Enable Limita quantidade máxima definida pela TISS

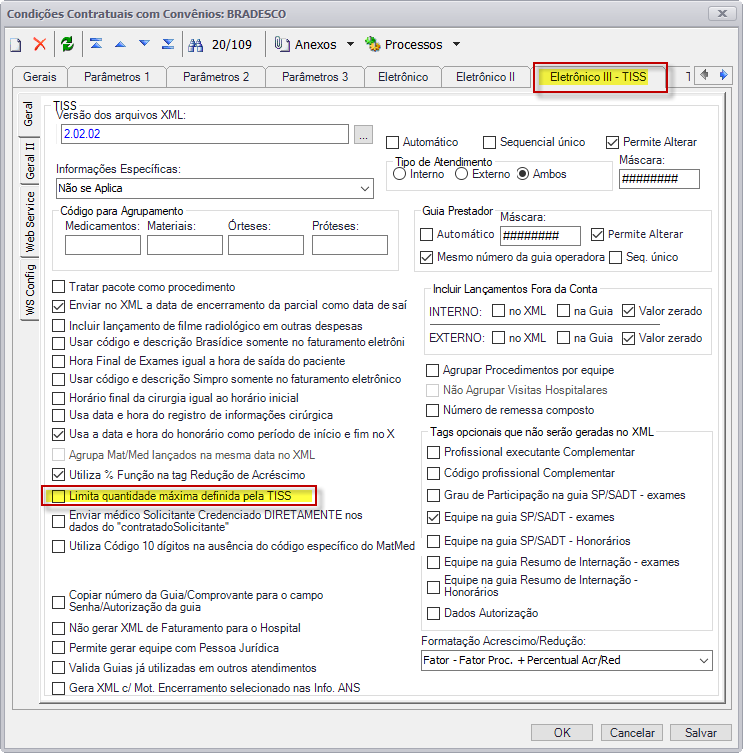pyautogui.click(x=59, y=496)
